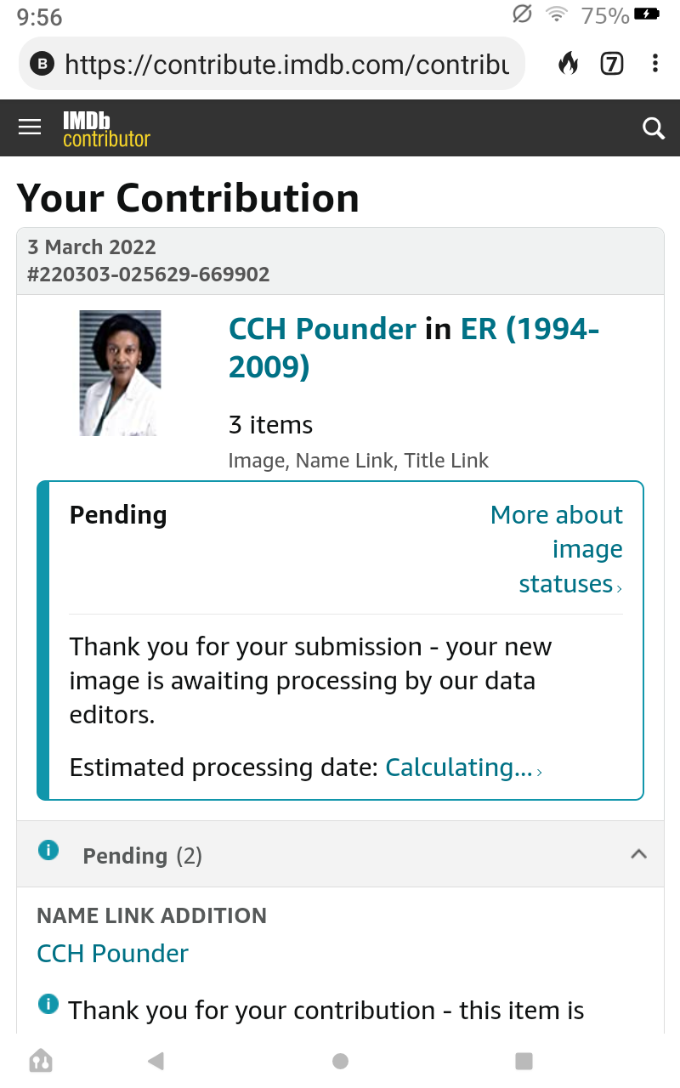Image resolution: width=680 pixels, height=1088 pixels.
Task: Tap the info icon beside Pending (2)
Action: 48,851
